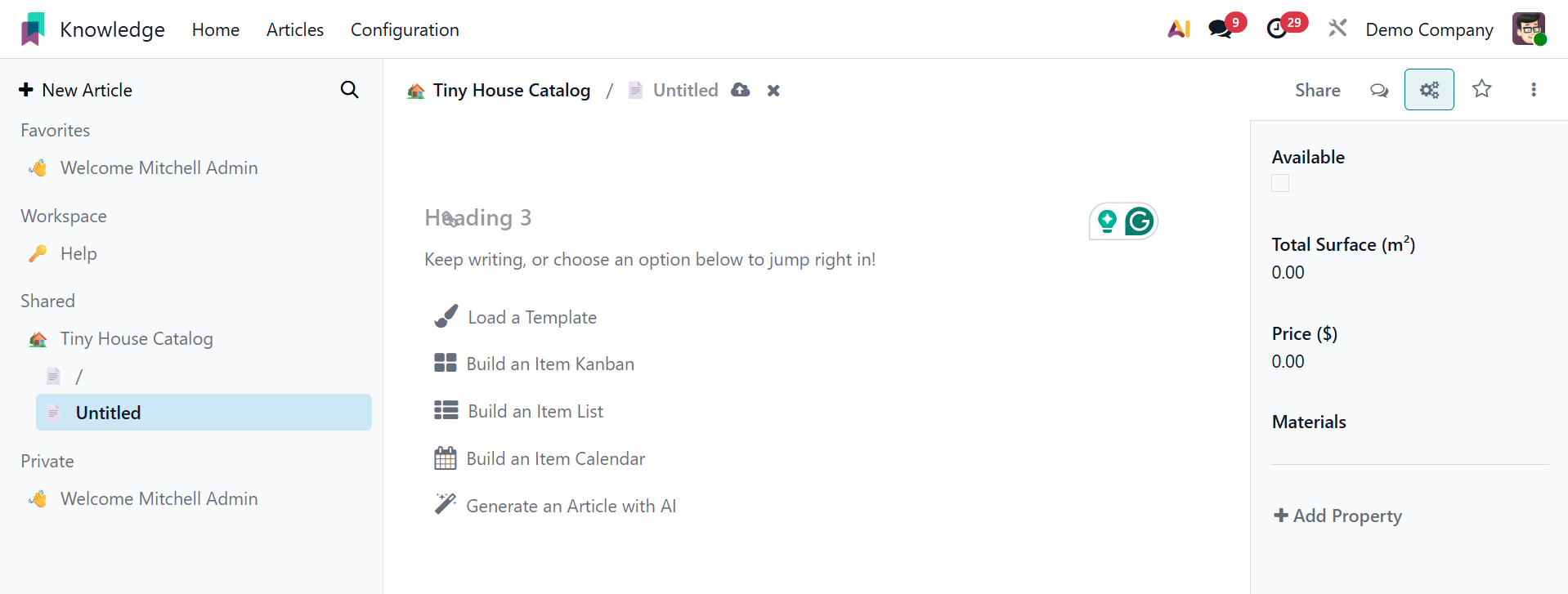Open the Articles menu

295,30
